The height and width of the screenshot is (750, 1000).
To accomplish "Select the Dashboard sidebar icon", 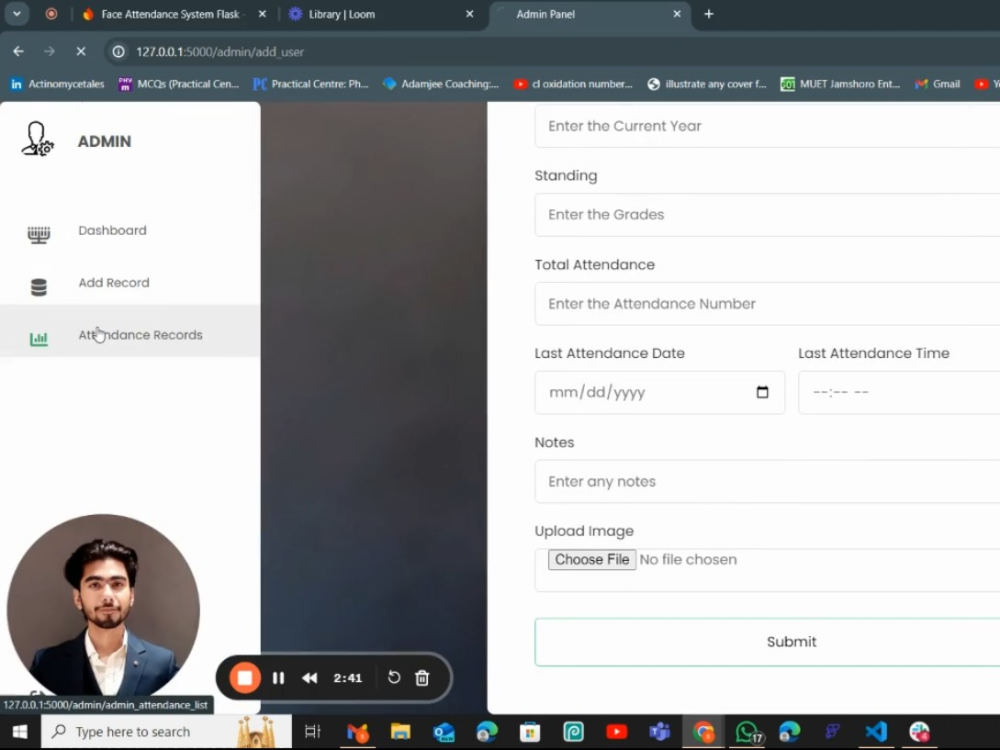I will click(x=38, y=231).
